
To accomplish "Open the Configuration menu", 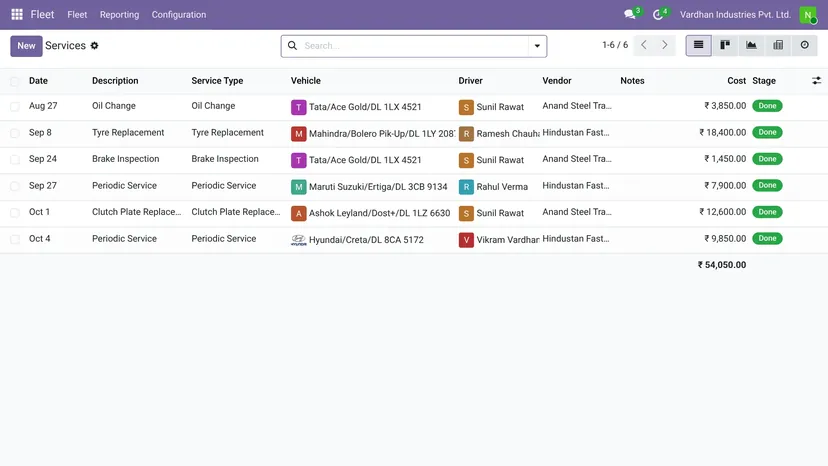I will [179, 15].
